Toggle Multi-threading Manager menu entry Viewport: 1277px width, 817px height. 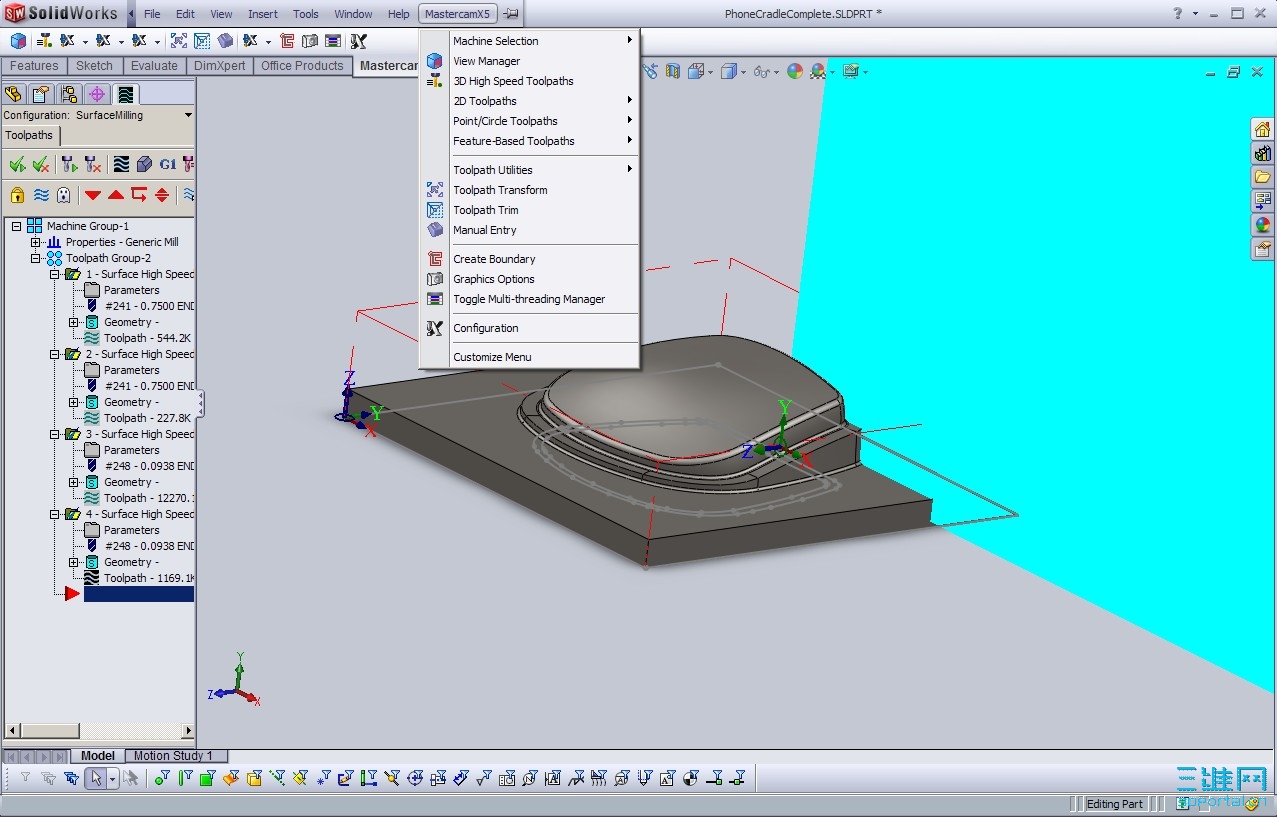click(x=529, y=299)
